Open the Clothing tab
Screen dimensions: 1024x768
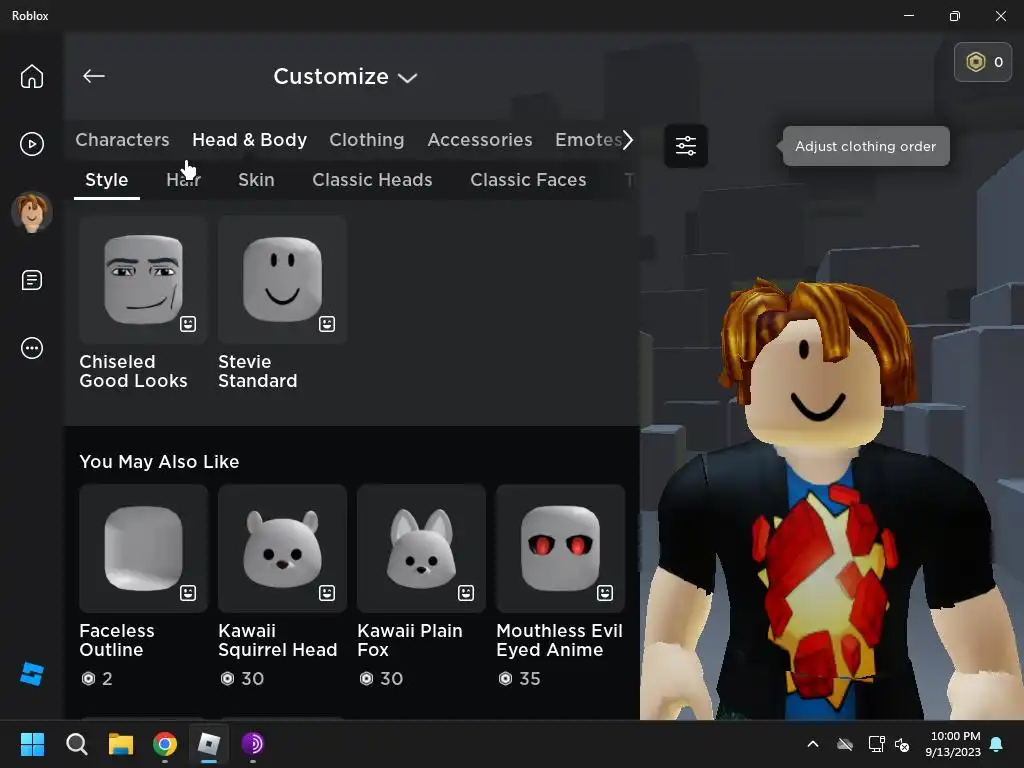366,140
